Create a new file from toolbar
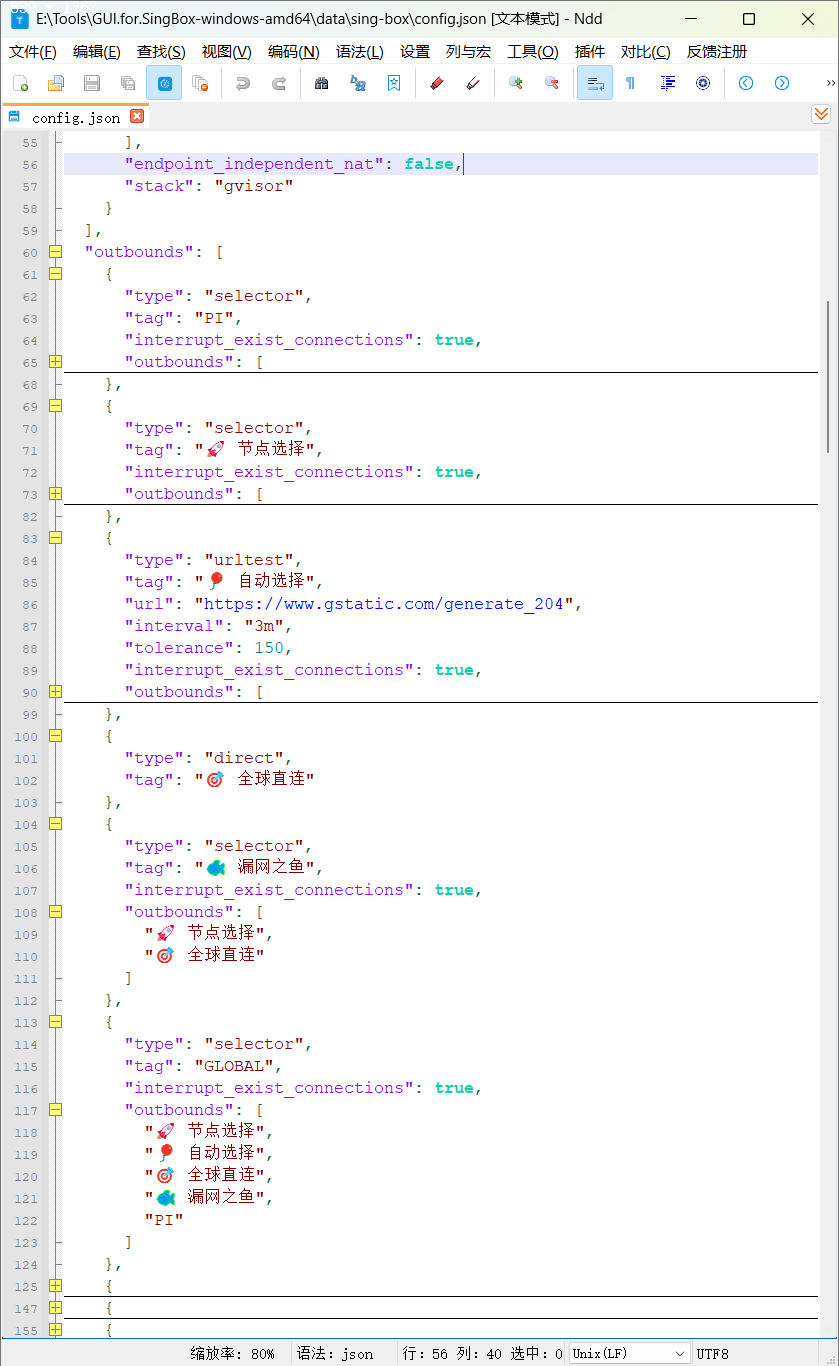Image resolution: width=839 pixels, height=1366 pixels. 20,83
